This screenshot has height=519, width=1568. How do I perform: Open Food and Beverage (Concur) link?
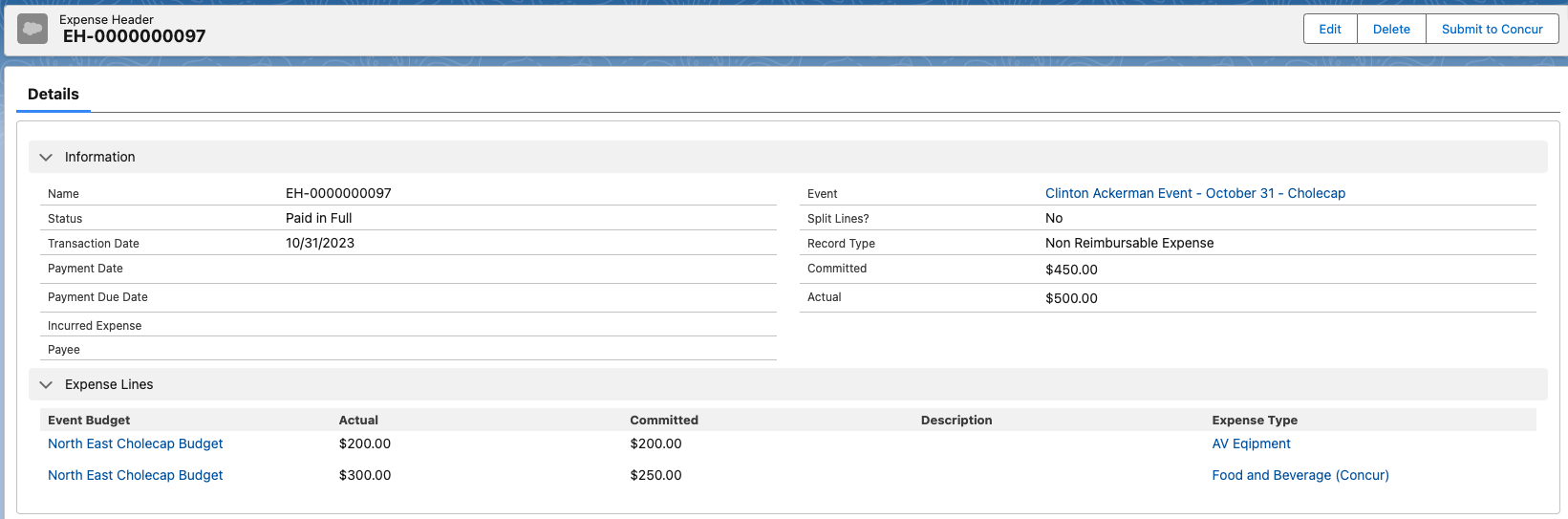pyautogui.click(x=1300, y=475)
